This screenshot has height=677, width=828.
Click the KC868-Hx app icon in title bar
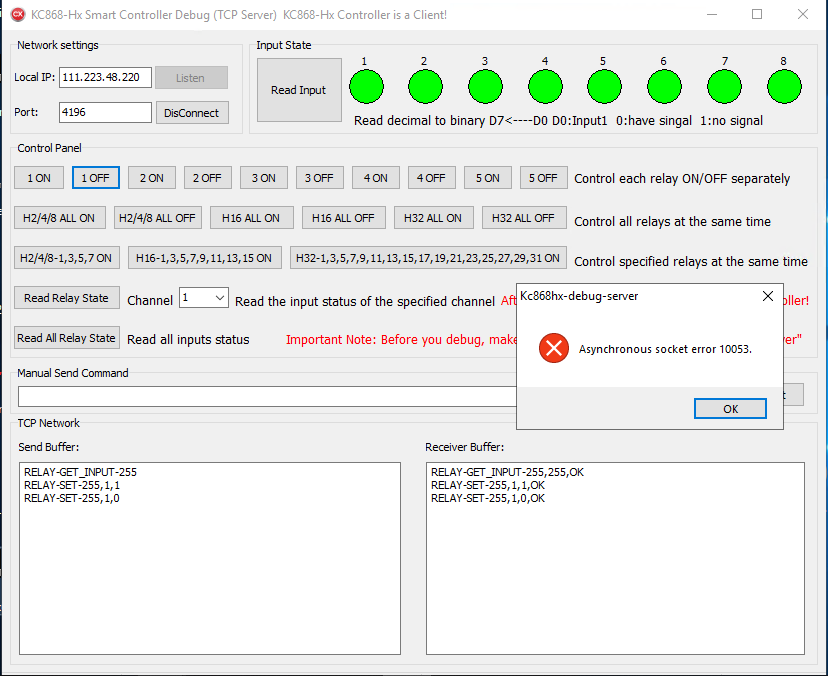(x=17, y=15)
